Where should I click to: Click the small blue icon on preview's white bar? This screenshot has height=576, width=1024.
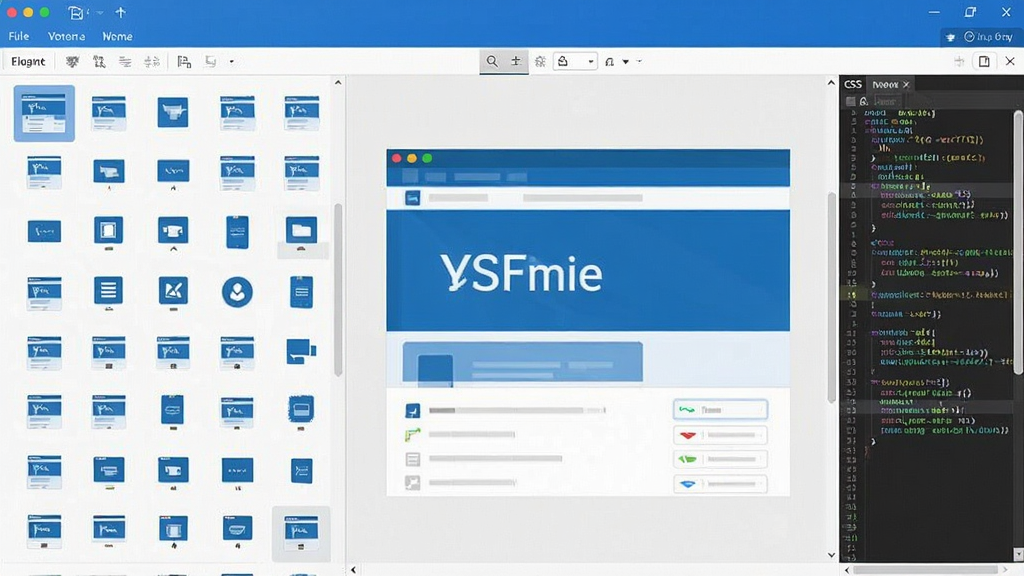pos(412,197)
